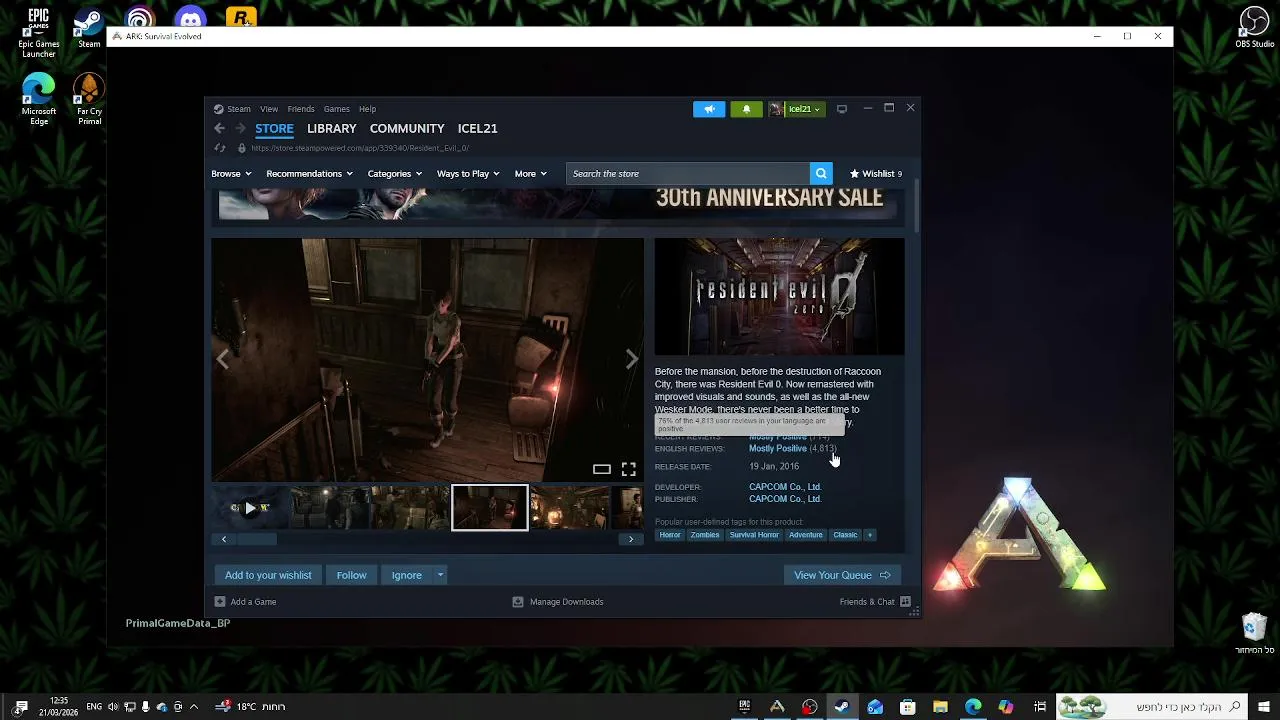The height and width of the screenshot is (720, 1280).
Task: Click the store search magnifier button
Action: point(821,174)
